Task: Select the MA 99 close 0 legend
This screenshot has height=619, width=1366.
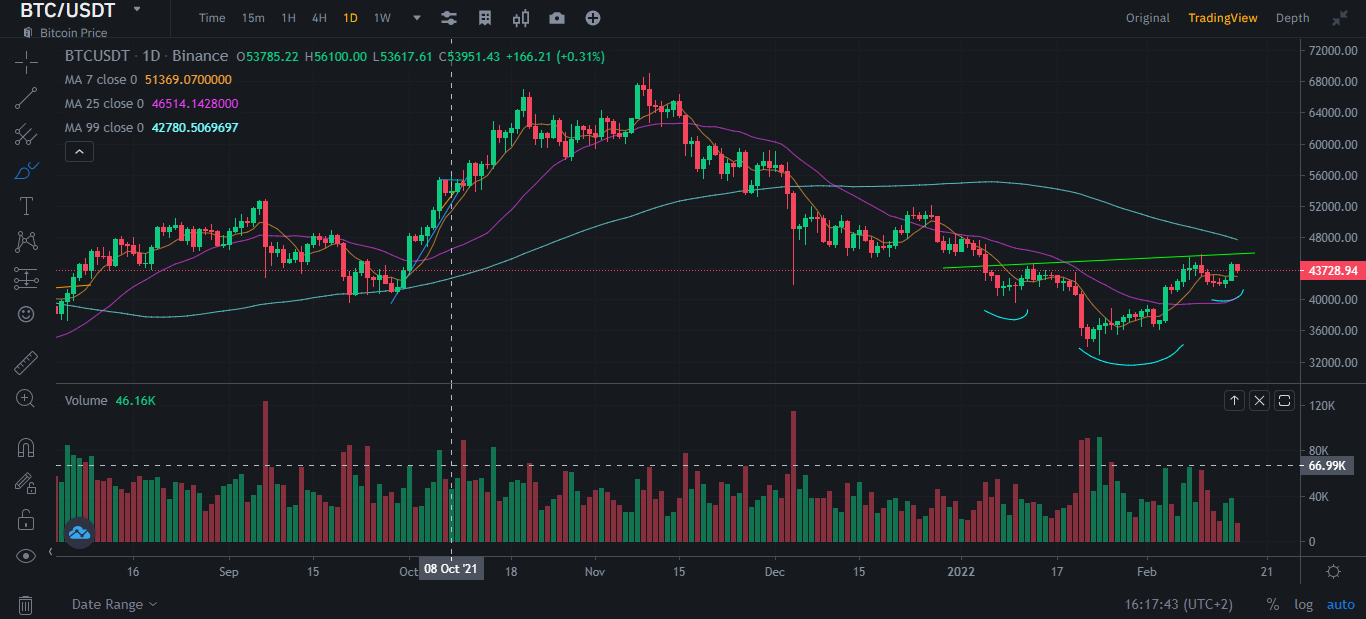Action: [104, 128]
